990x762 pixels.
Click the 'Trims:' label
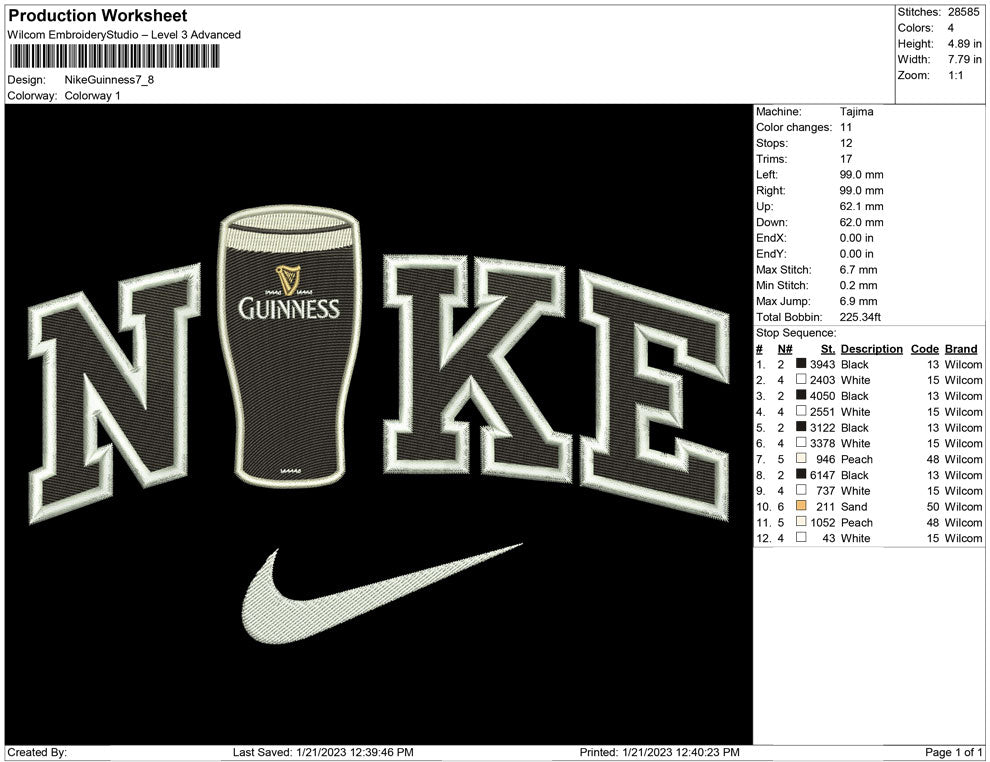point(772,158)
